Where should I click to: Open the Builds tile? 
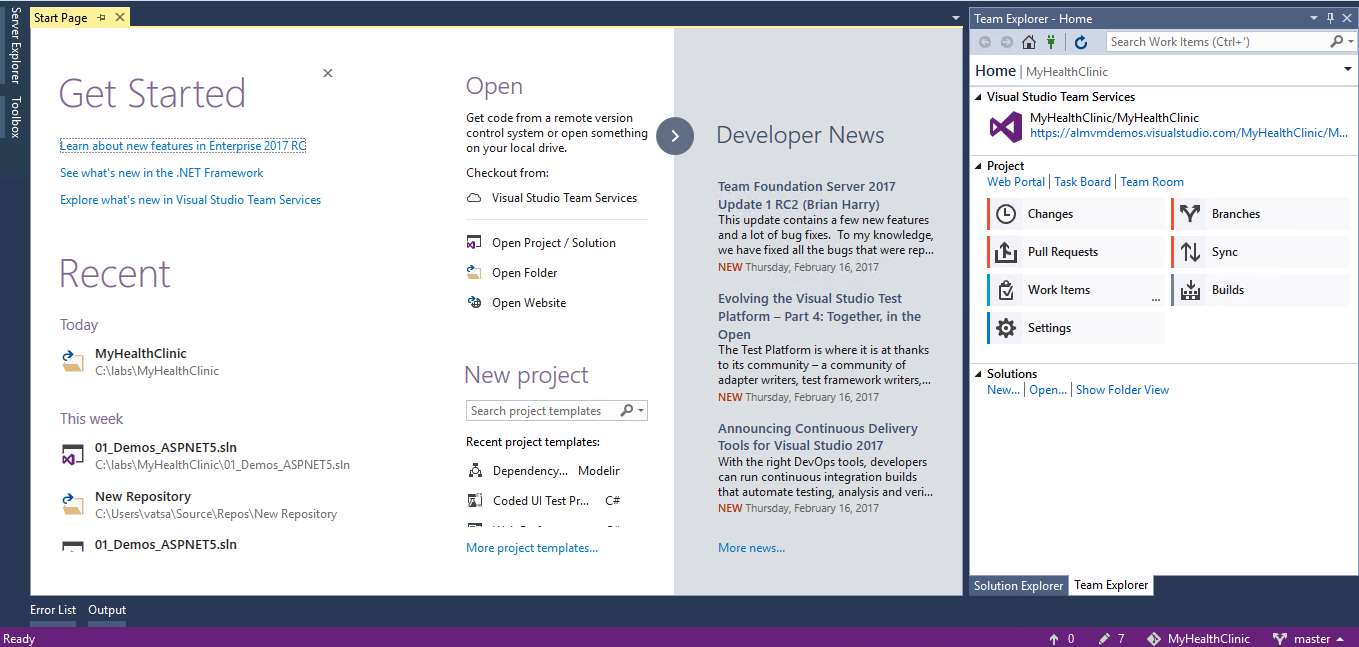pyautogui.click(x=1261, y=290)
